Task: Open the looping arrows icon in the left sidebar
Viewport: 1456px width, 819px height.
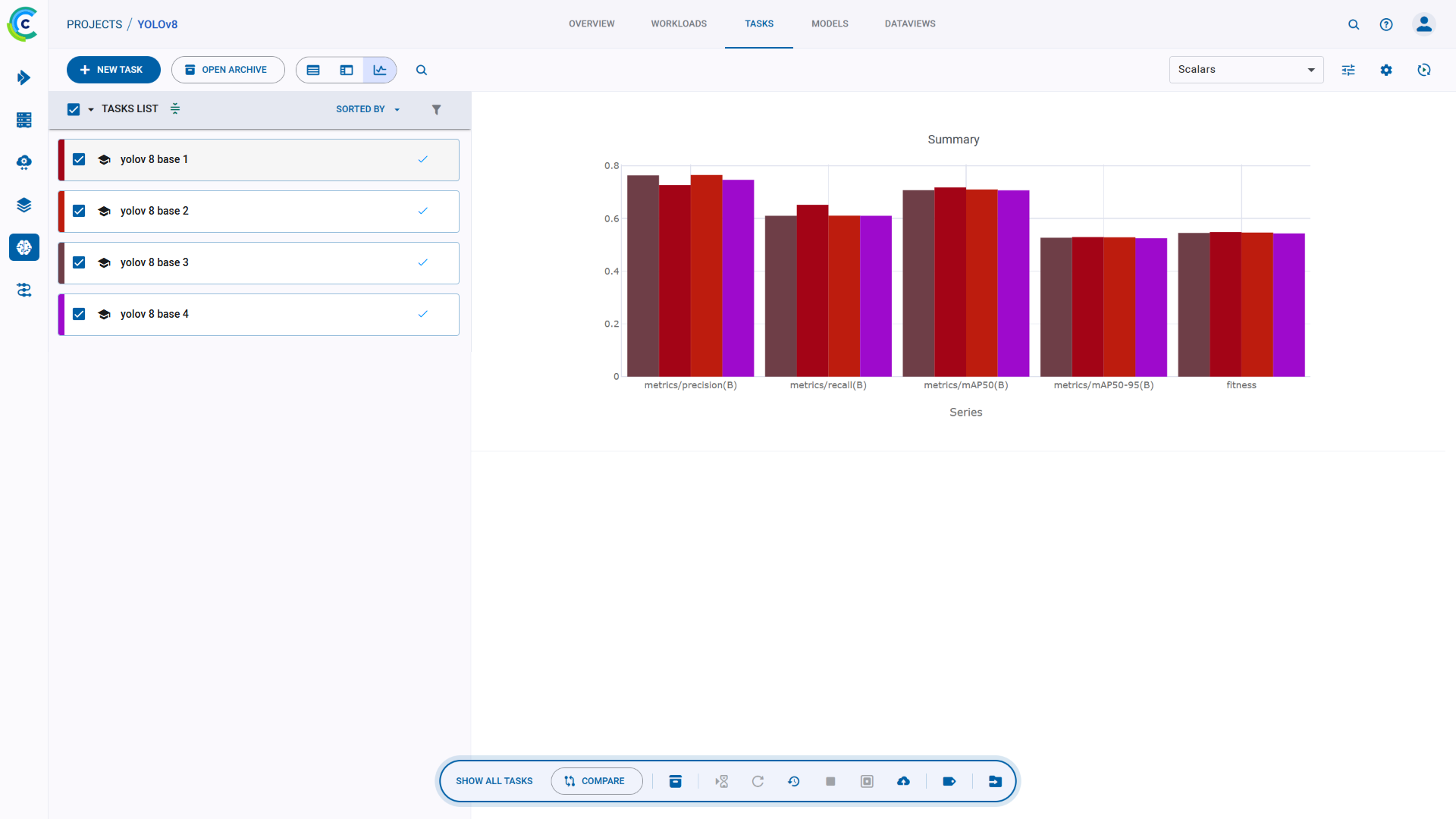Action: pos(24,290)
